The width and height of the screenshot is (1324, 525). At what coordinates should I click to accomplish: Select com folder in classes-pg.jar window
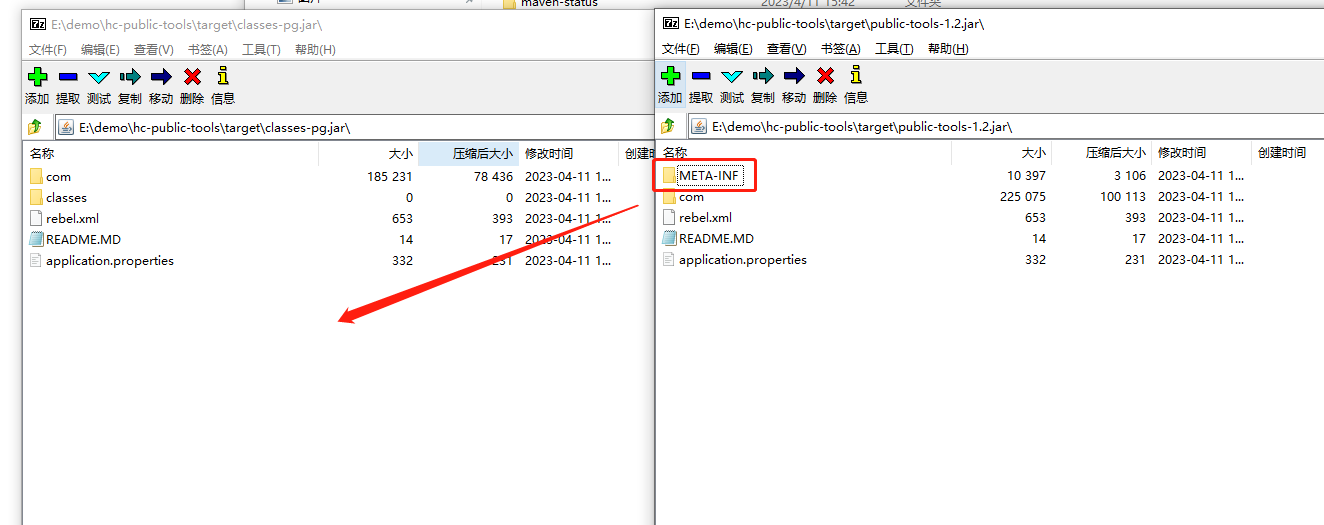click(x=58, y=177)
